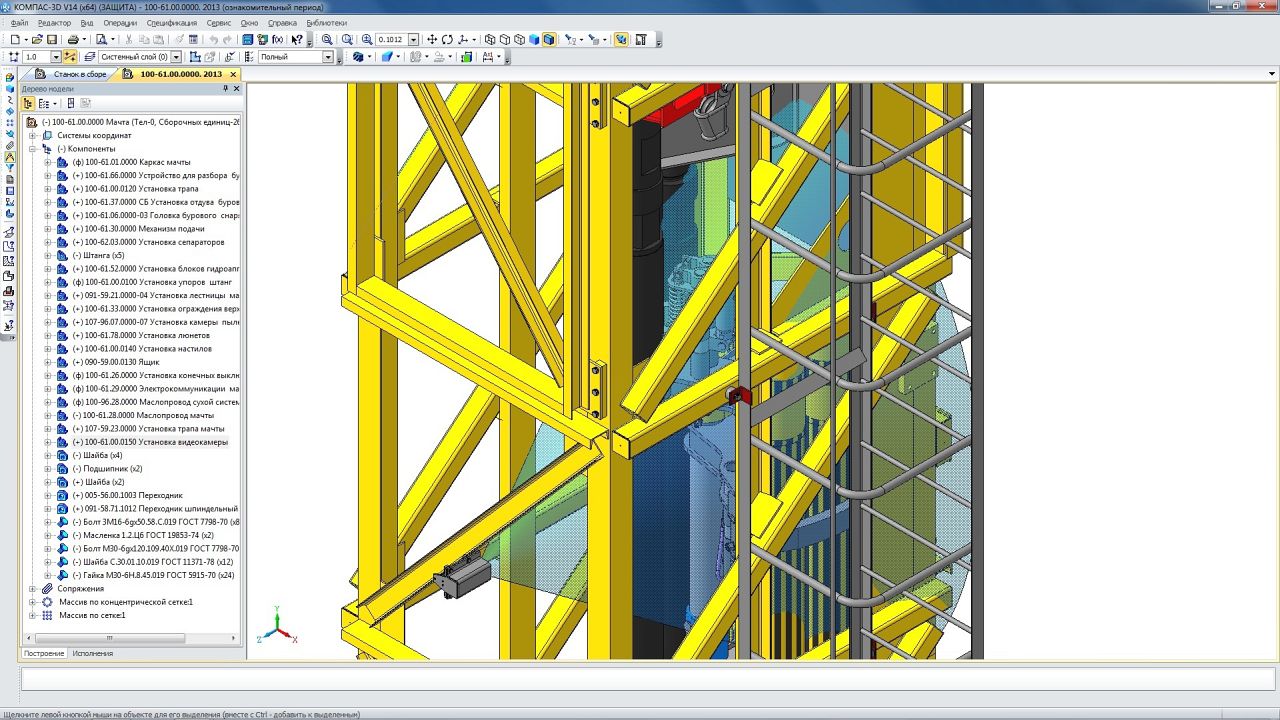
Task: Close the Дерево модели panel
Action: 237,88
